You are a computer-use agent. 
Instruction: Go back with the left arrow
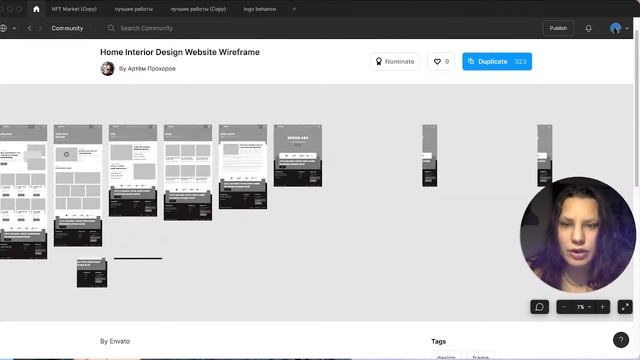29,28
